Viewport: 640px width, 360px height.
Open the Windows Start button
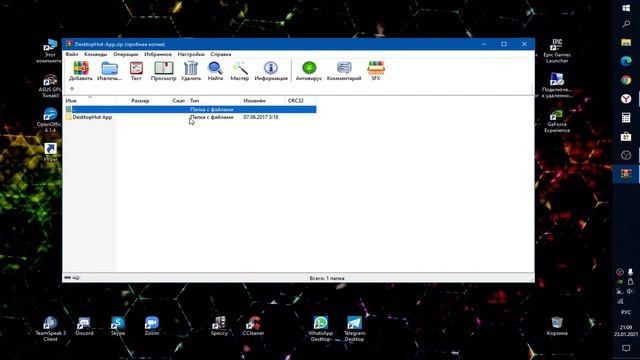[x=626, y=8]
